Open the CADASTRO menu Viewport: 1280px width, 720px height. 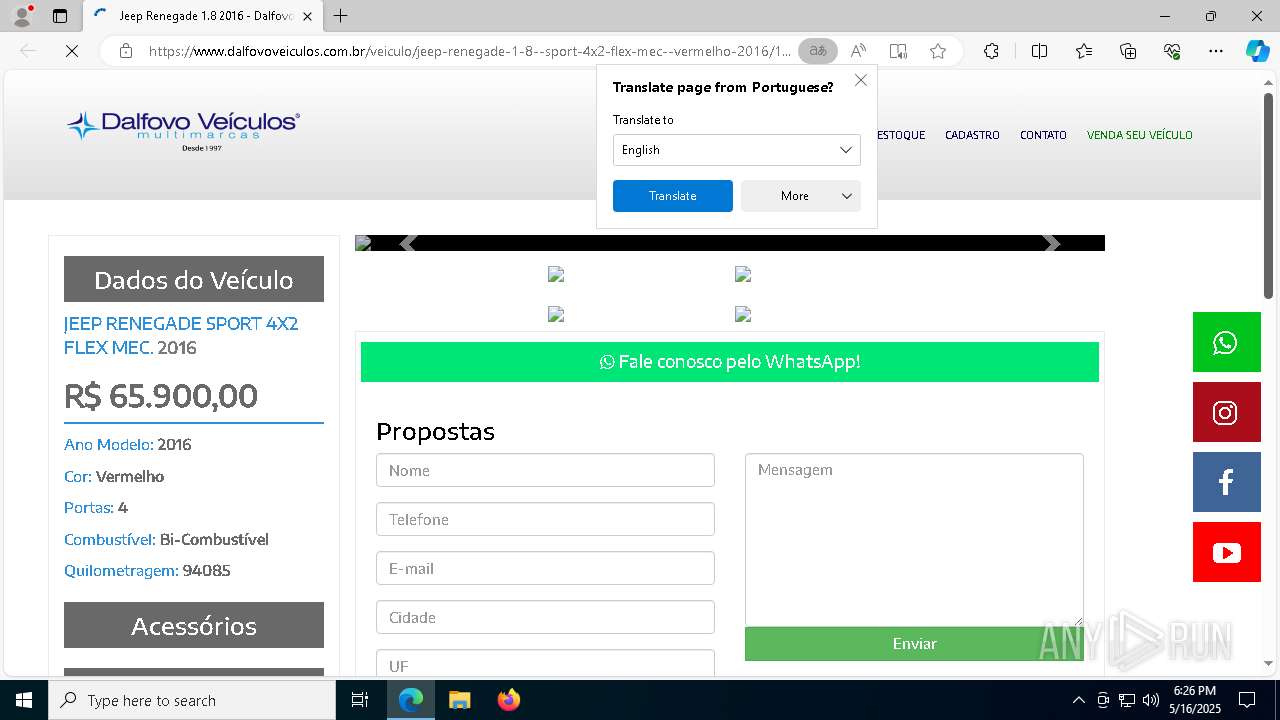pyautogui.click(x=972, y=135)
